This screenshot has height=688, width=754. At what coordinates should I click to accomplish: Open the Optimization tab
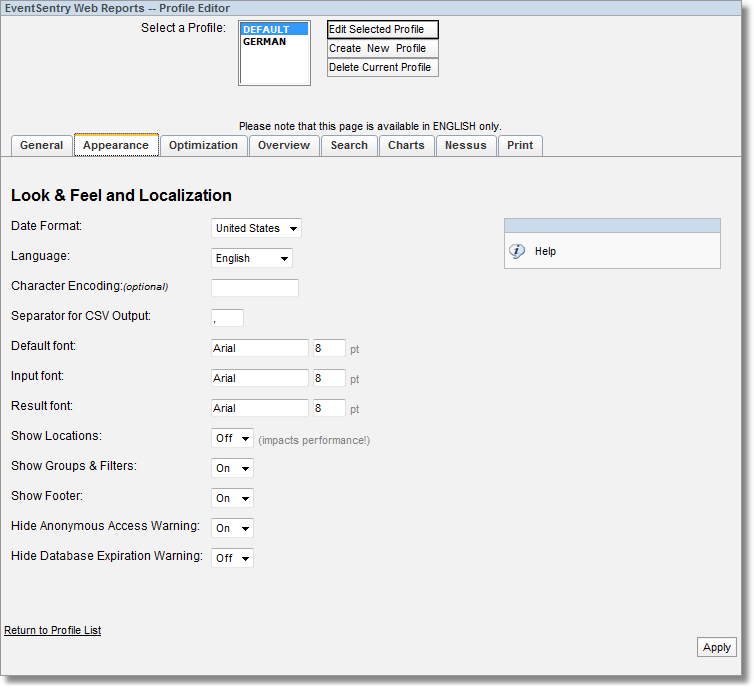(x=203, y=146)
